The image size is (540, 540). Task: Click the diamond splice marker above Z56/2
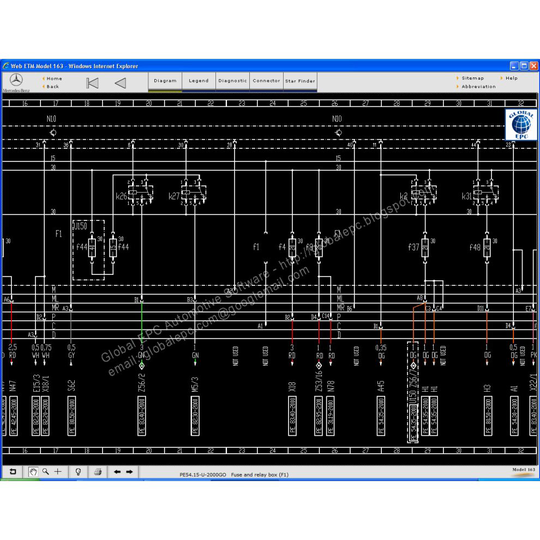click(x=142, y=366)
